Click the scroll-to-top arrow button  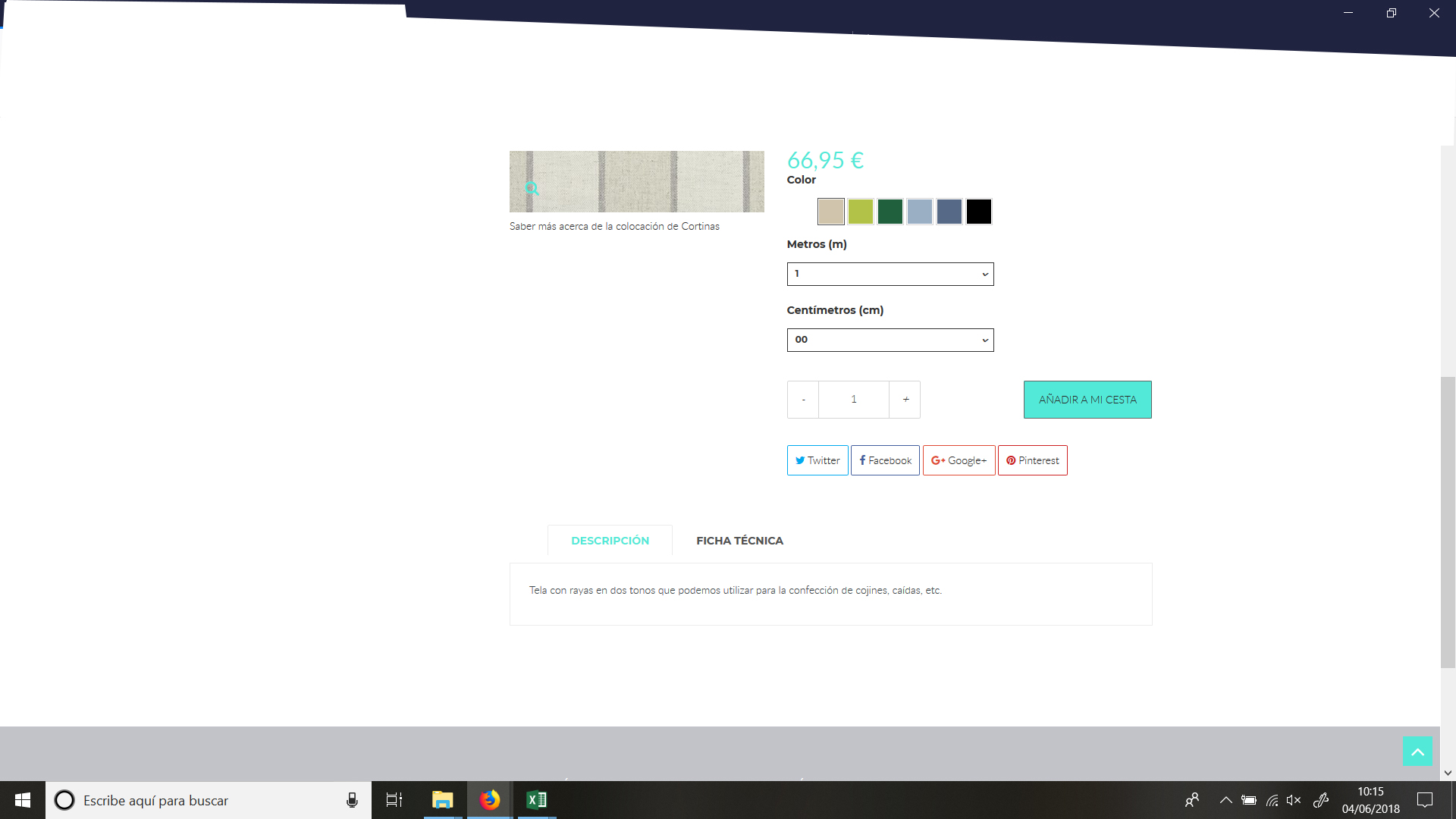click(1417, 751)
